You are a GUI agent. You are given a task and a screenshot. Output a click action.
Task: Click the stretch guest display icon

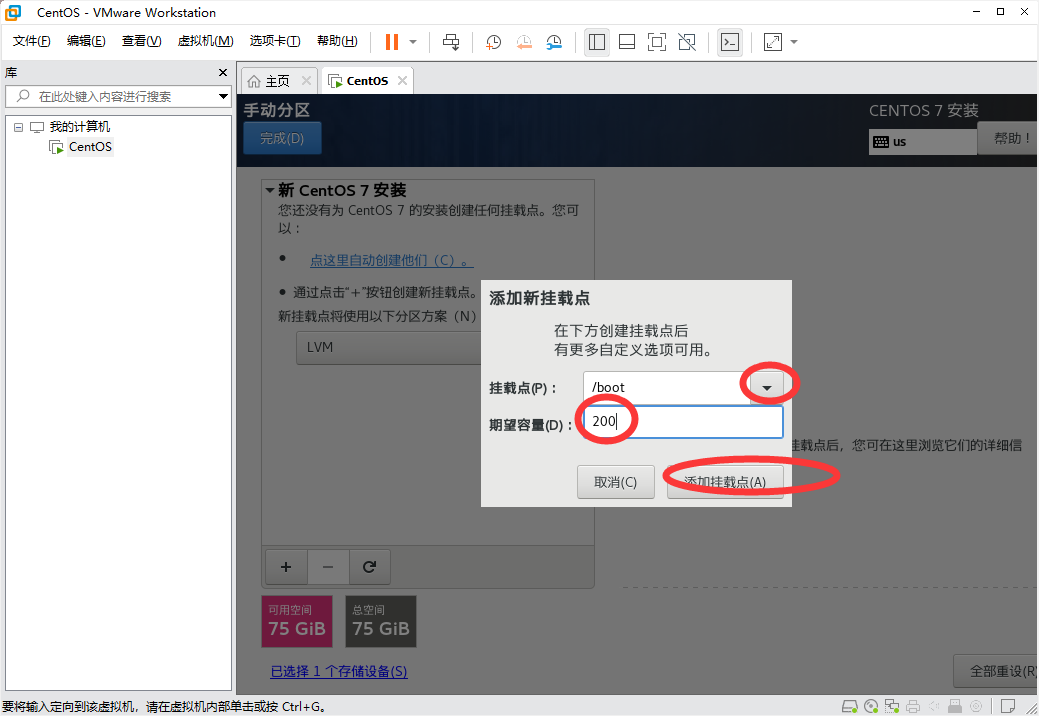click(773, 42)
